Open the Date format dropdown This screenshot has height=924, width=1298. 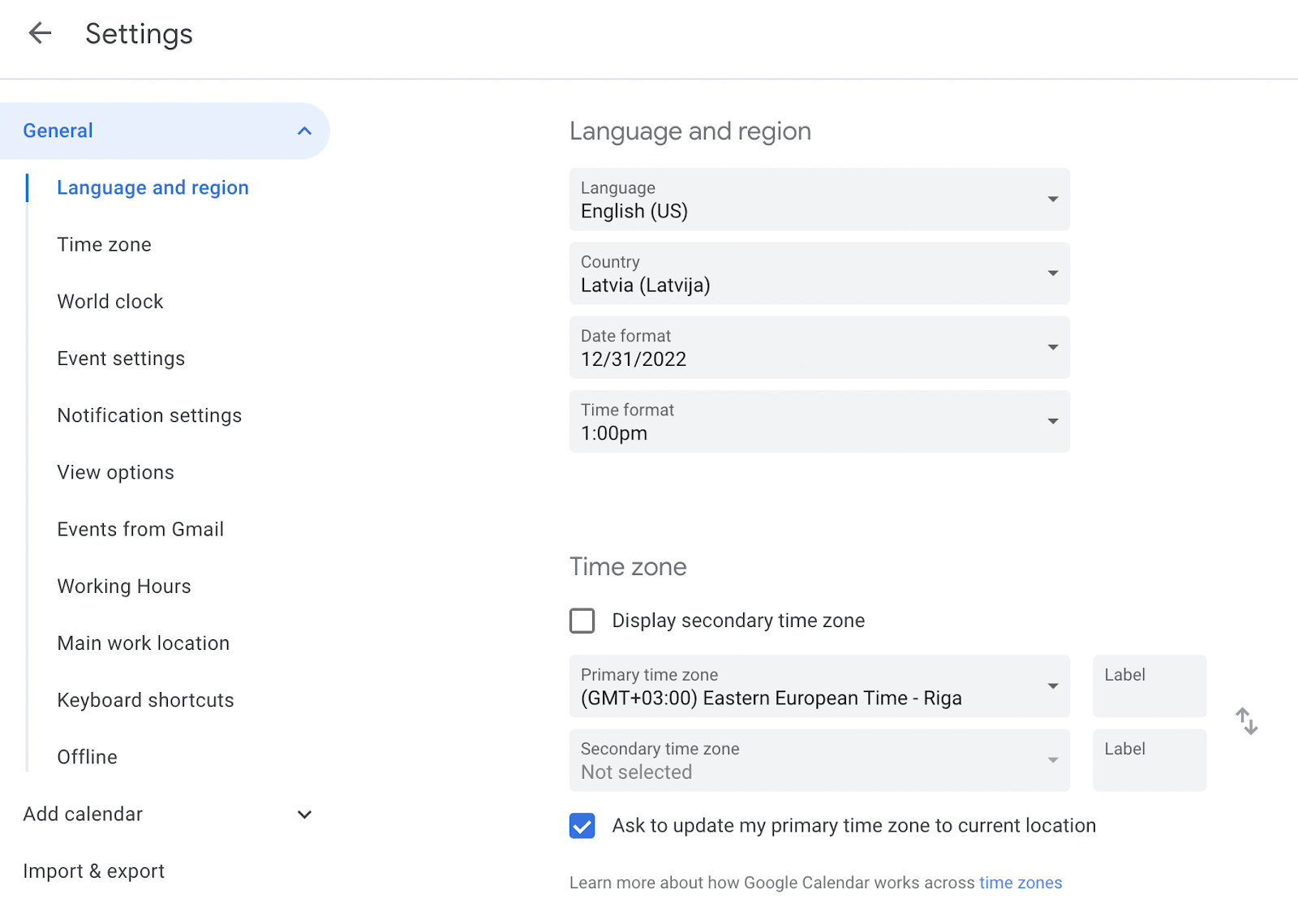point(819,347)
